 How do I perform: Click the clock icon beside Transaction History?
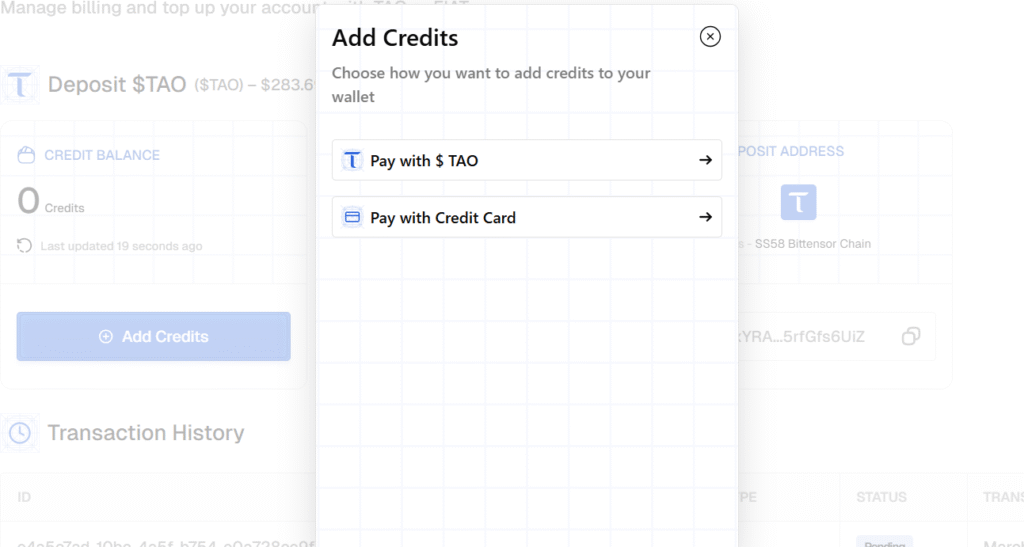[20, 433]
